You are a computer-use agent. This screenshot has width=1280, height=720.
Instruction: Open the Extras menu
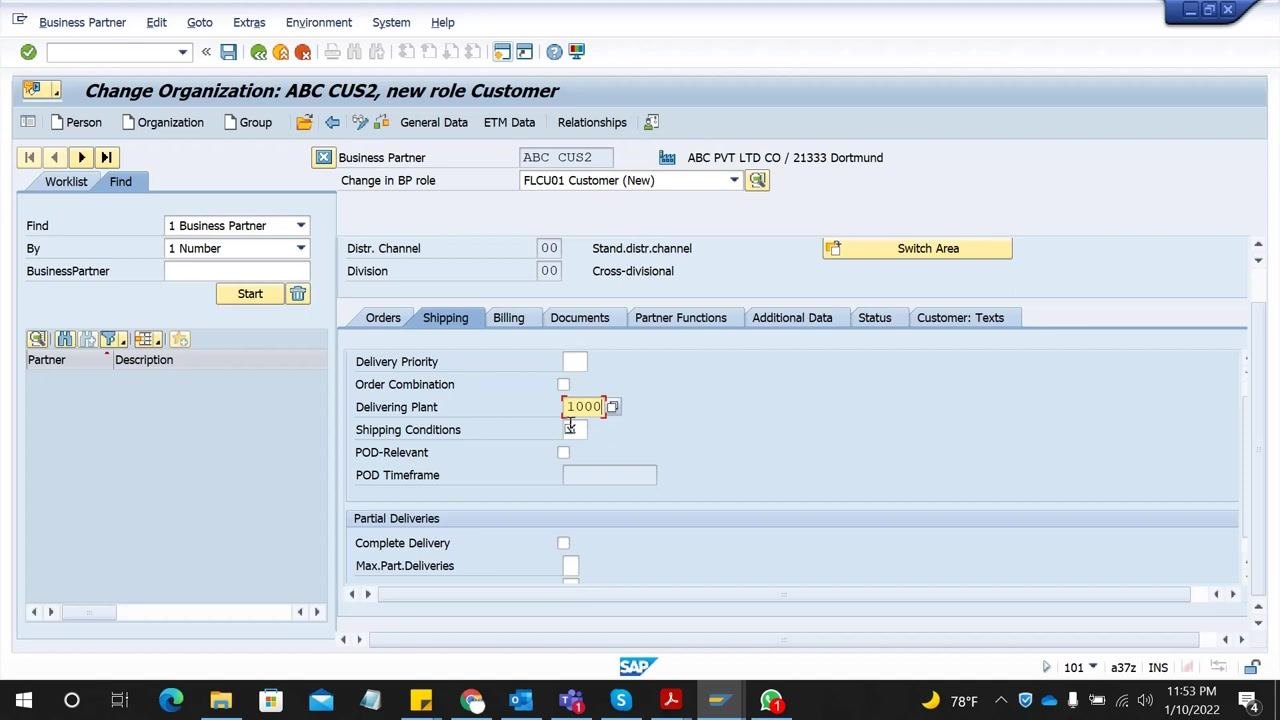249,22
